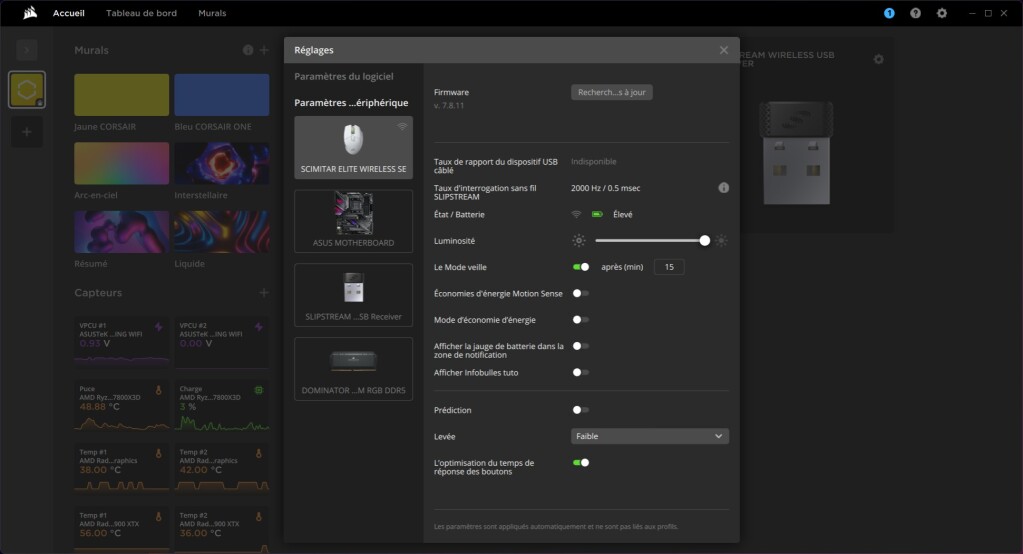Viewport: 1023px width, 554px height.
Task: Click the 2000 Hz / 0.5 msec value
Action: click(605, 188)
